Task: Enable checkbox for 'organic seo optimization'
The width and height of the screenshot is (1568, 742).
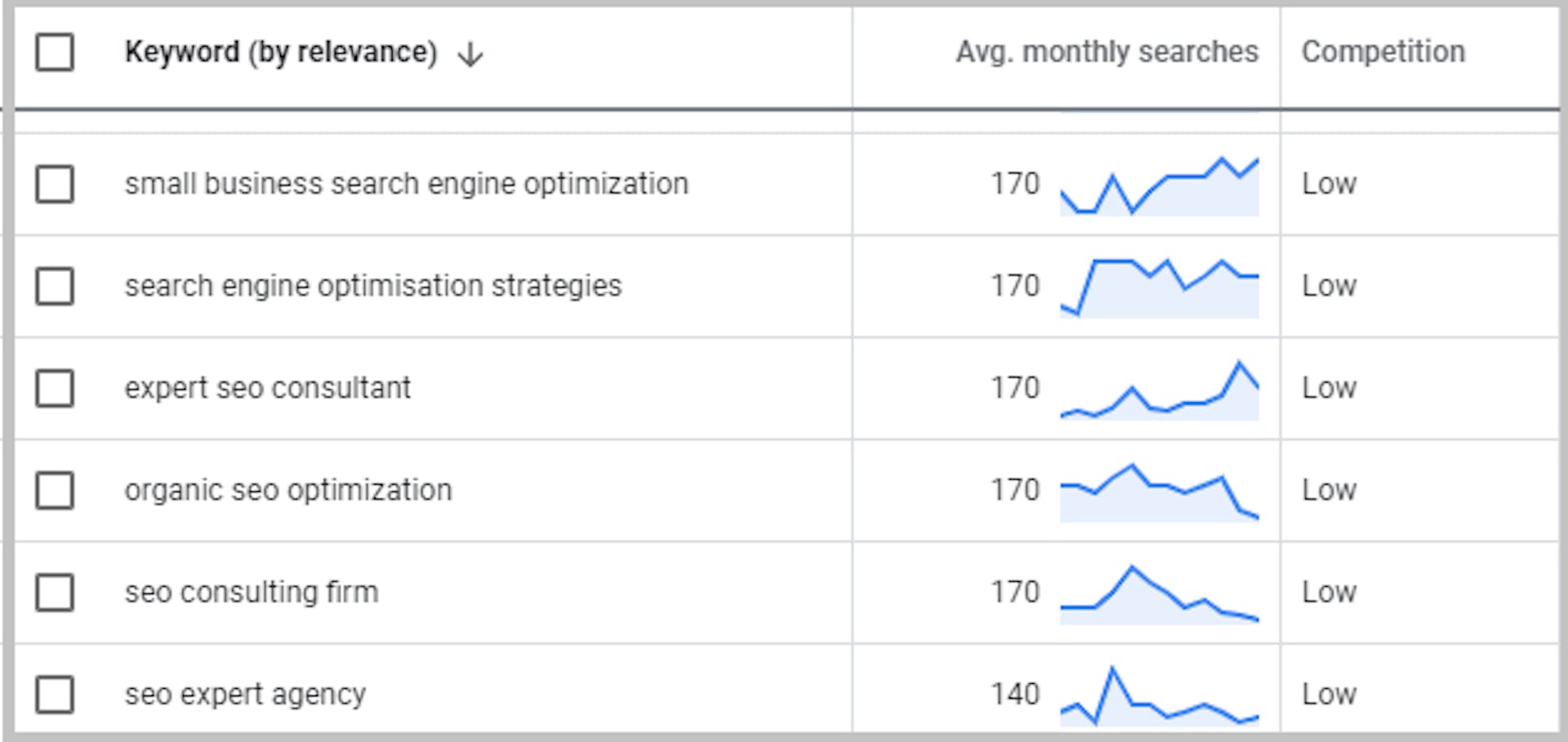Action: pos(55,490)
